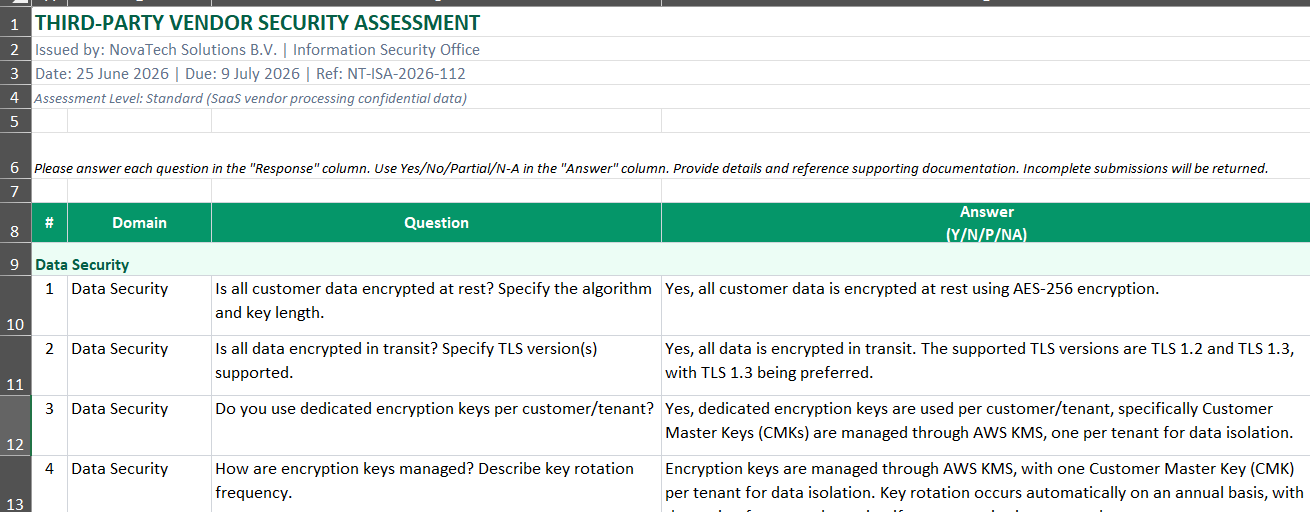
Task: Click the 'Assessment Level: Standard' cell
Action: [x=251, y=98]
